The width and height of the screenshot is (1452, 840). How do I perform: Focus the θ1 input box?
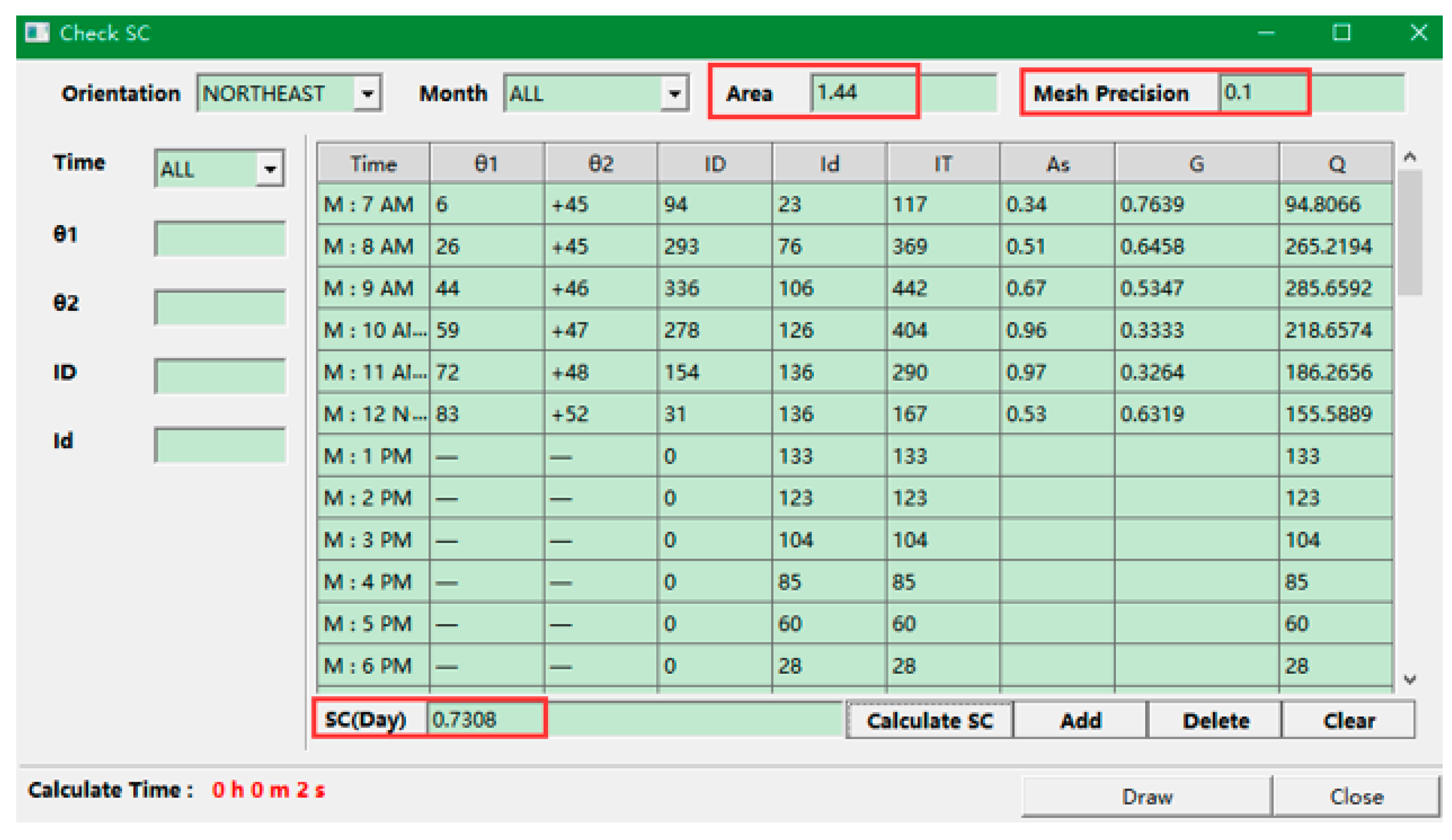coord(220,239)
